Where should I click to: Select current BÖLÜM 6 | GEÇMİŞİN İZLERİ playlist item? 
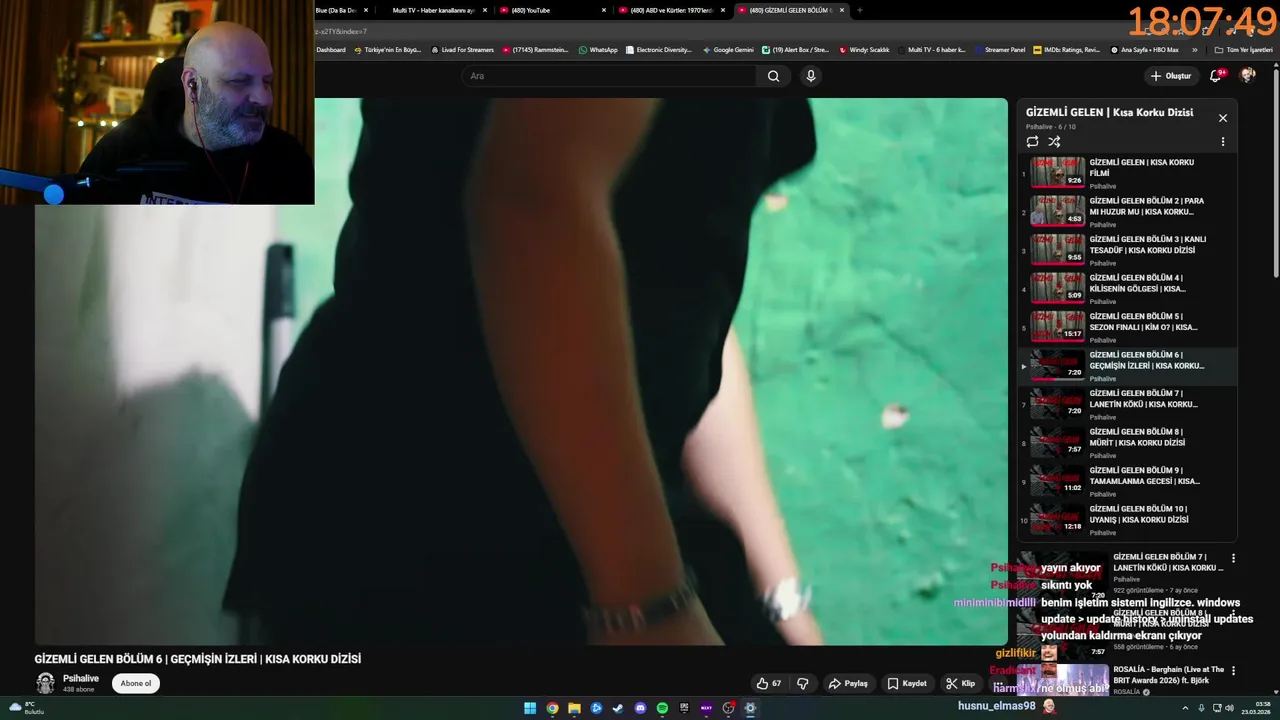[x=1127, y=366]
